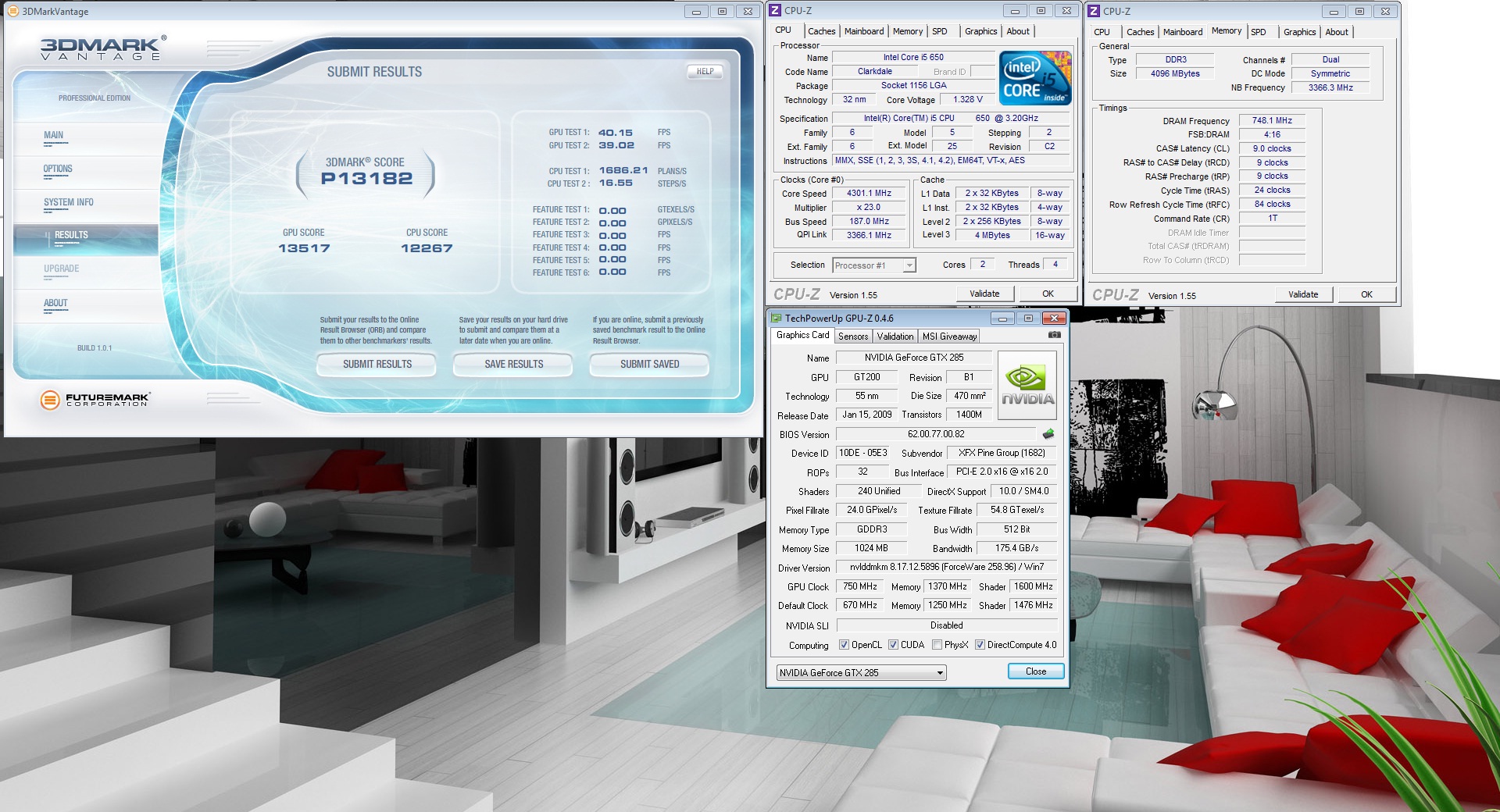Open the Memory tab in CPU-Z CPU window
The width and height of the screenshot is (1500, 812).
point(908,31)
